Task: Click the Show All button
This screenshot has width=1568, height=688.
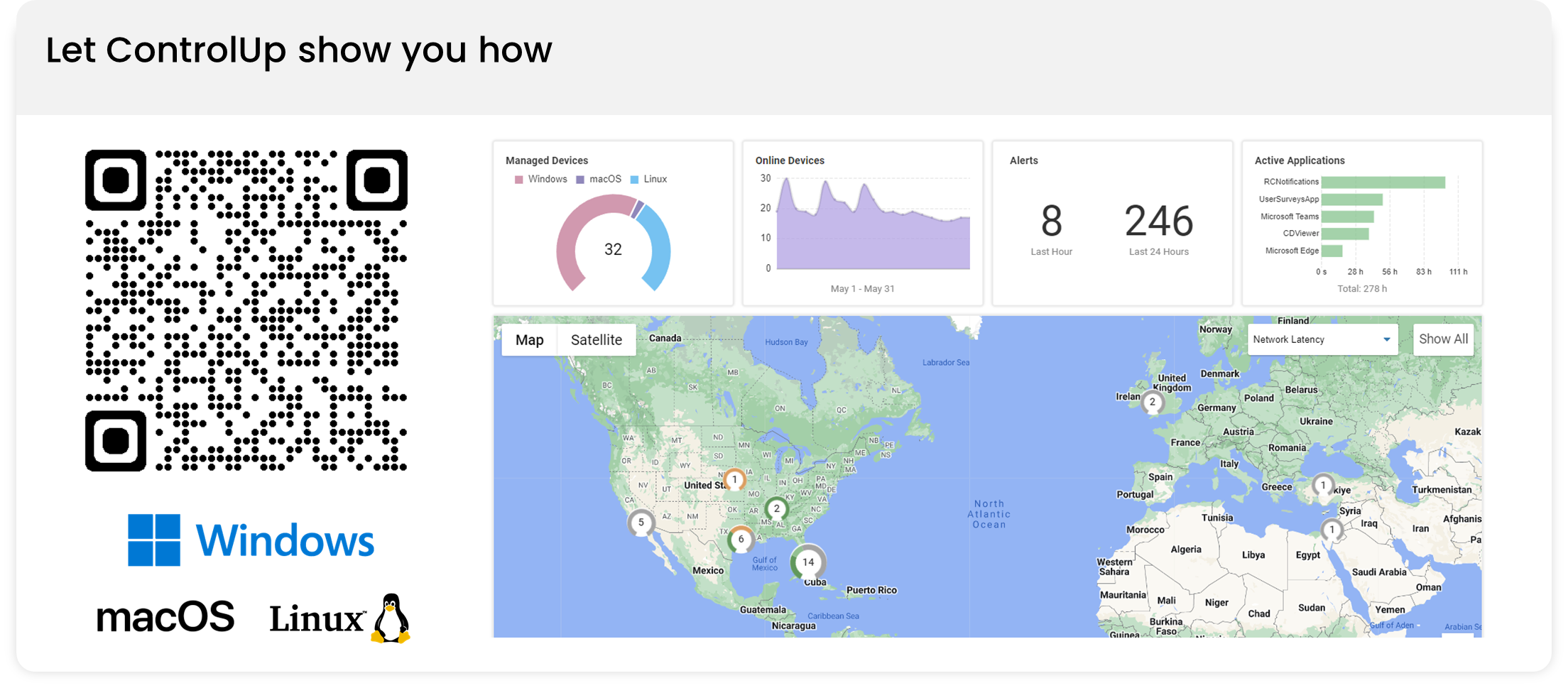Action: pos(1443,339)
